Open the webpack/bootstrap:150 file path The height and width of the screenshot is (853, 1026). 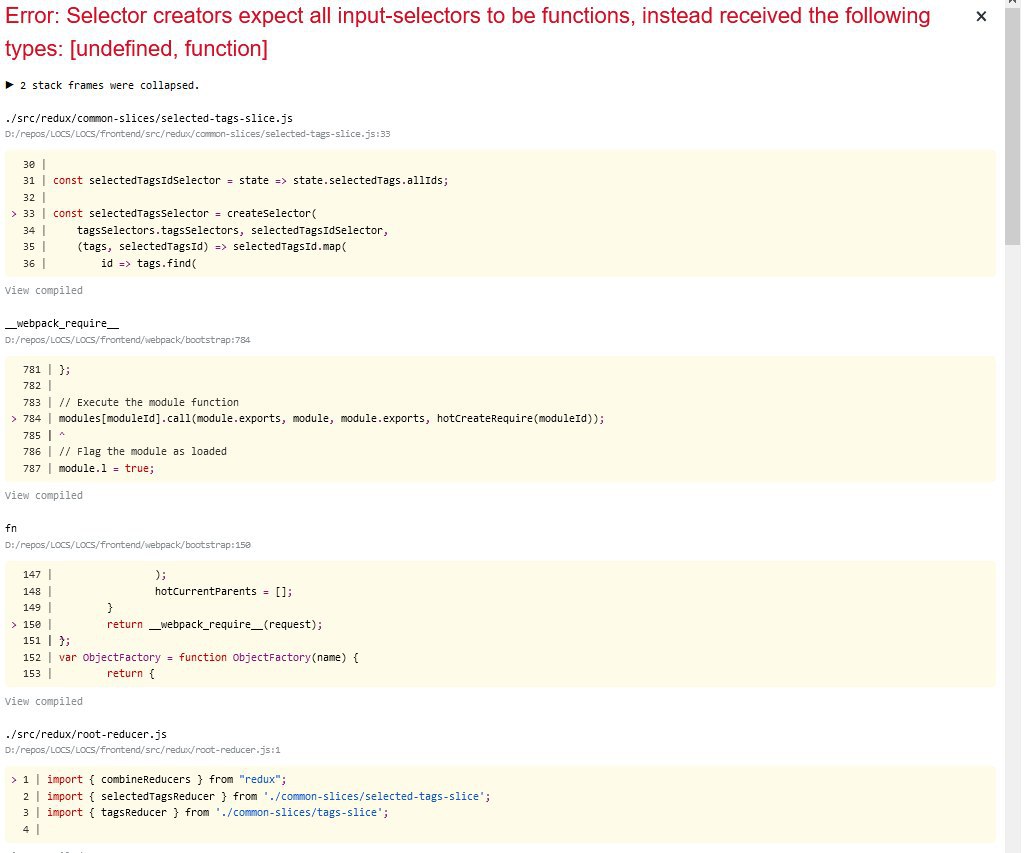pos(127,545)
